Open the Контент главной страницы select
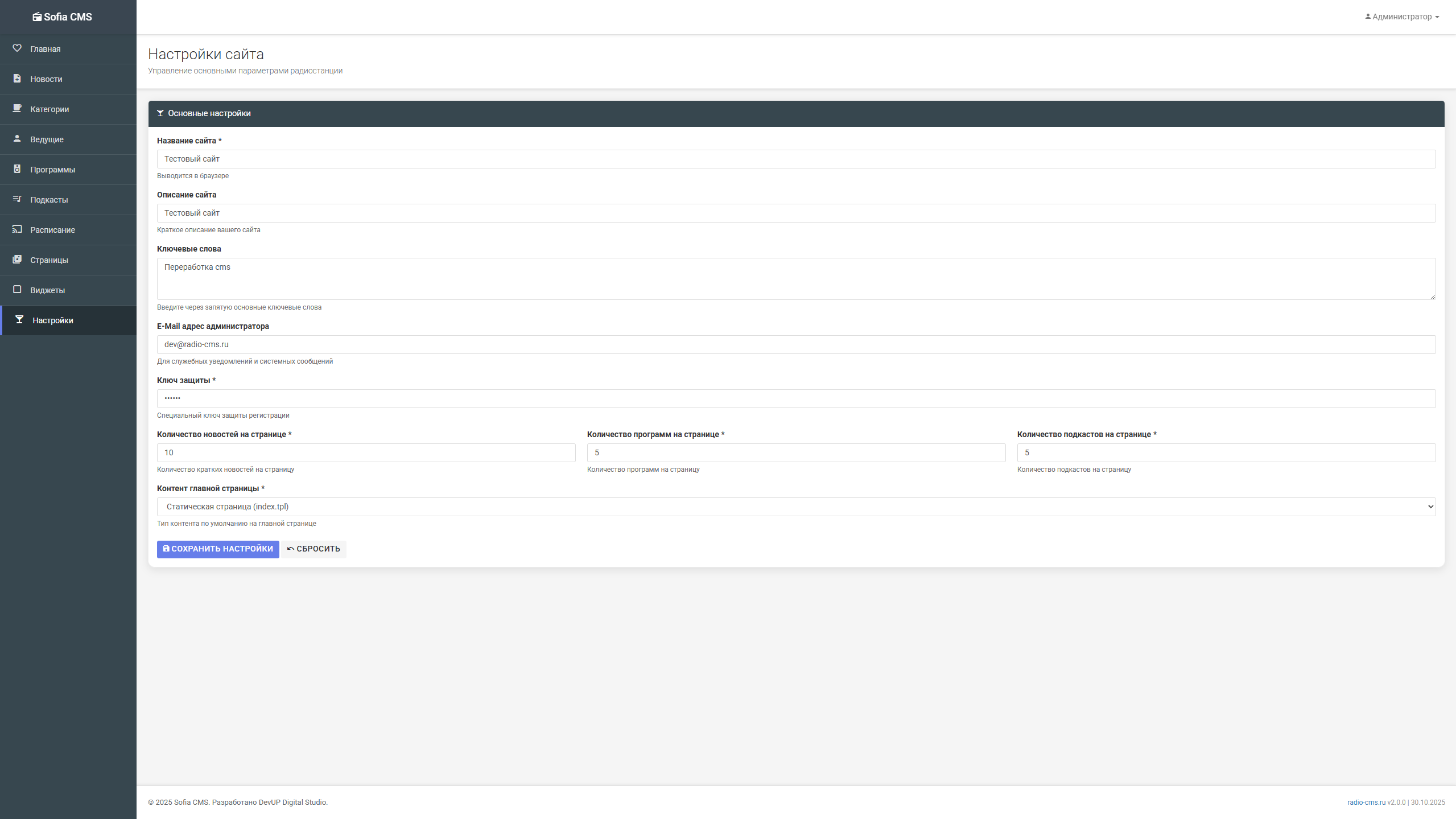 (795, 506)
